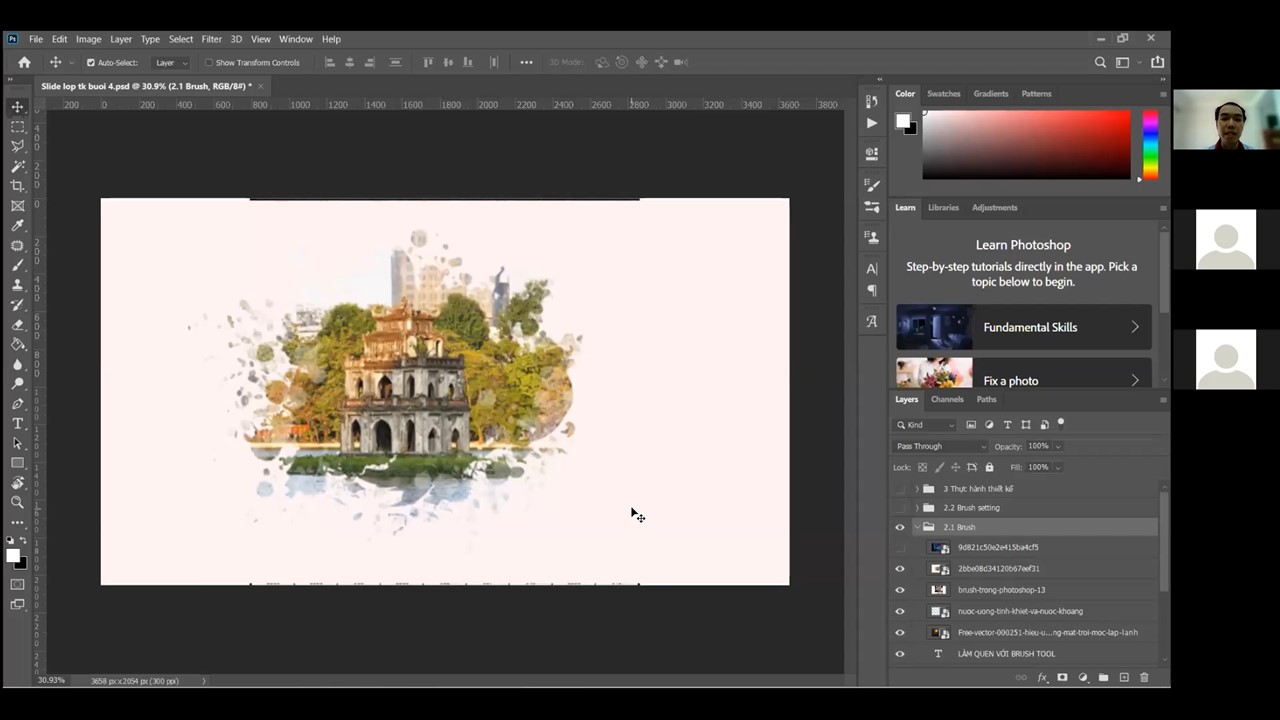Click the zoom level field showing 30.93%
Image resolution: width=1280 pixels, height=720 pixels.
[x=52, y=681]
